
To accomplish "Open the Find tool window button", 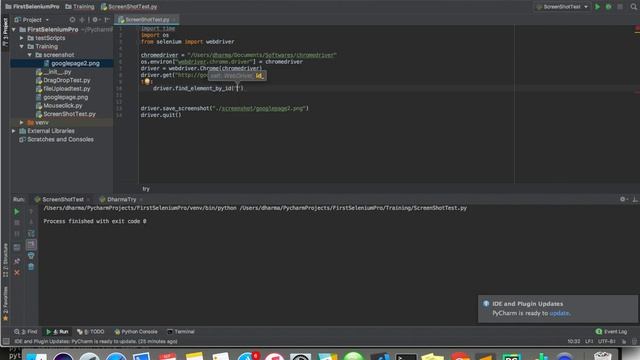I will [x=25, y=332].
